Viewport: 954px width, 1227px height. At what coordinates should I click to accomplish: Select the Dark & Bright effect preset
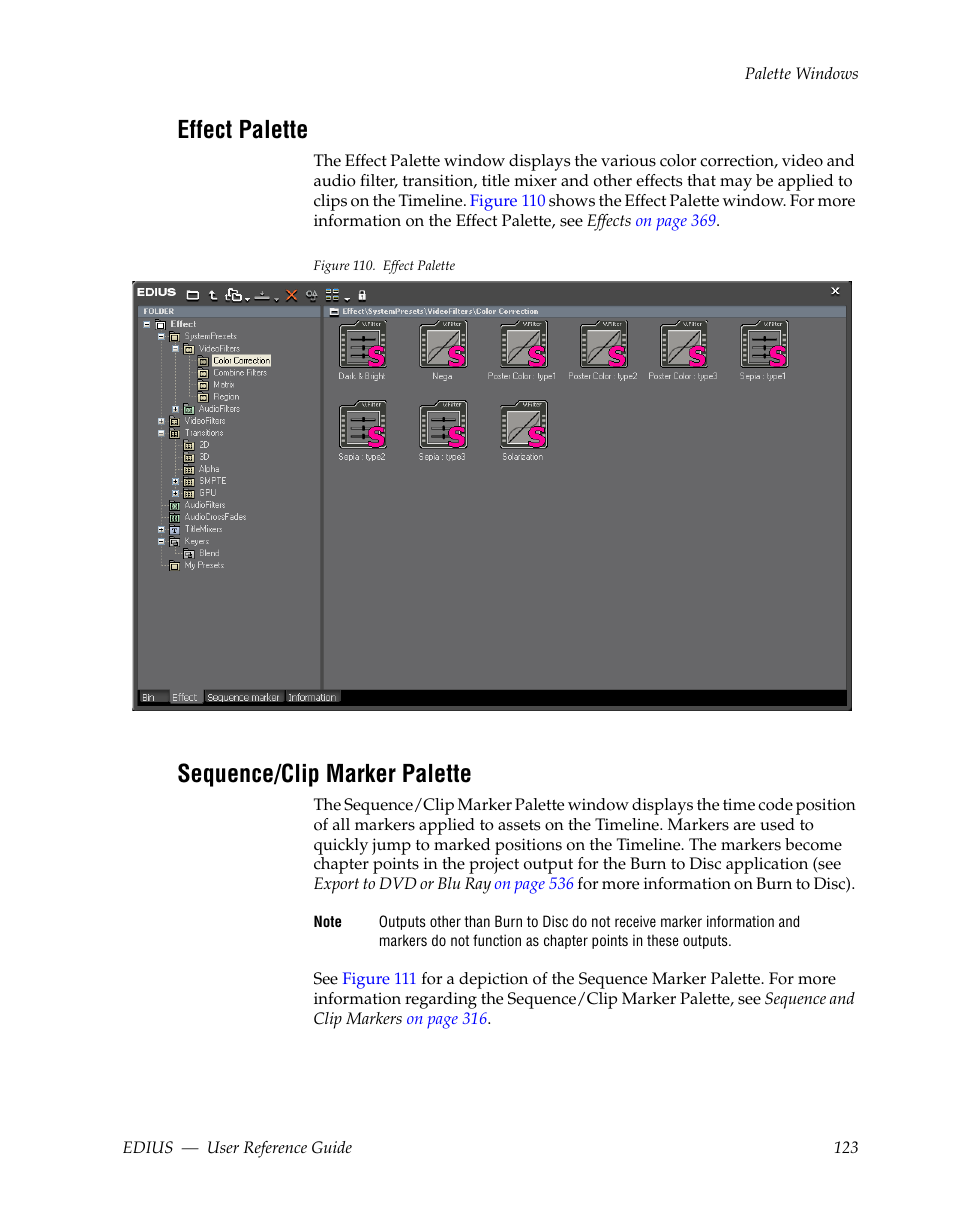coord(362,351)
